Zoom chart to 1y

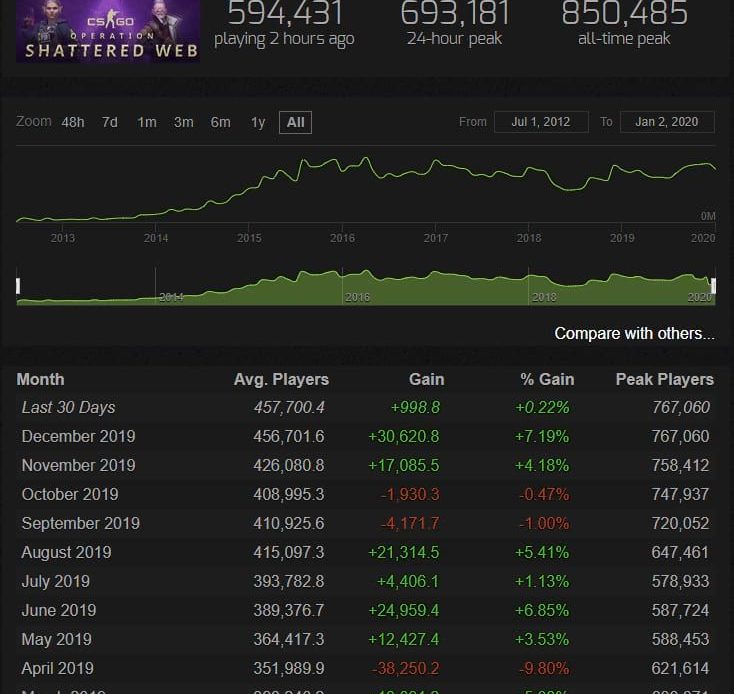(258, 122)
